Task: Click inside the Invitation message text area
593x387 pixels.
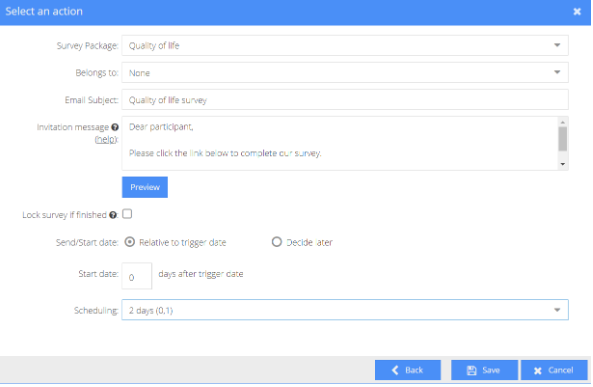Action: click(339, 143)
